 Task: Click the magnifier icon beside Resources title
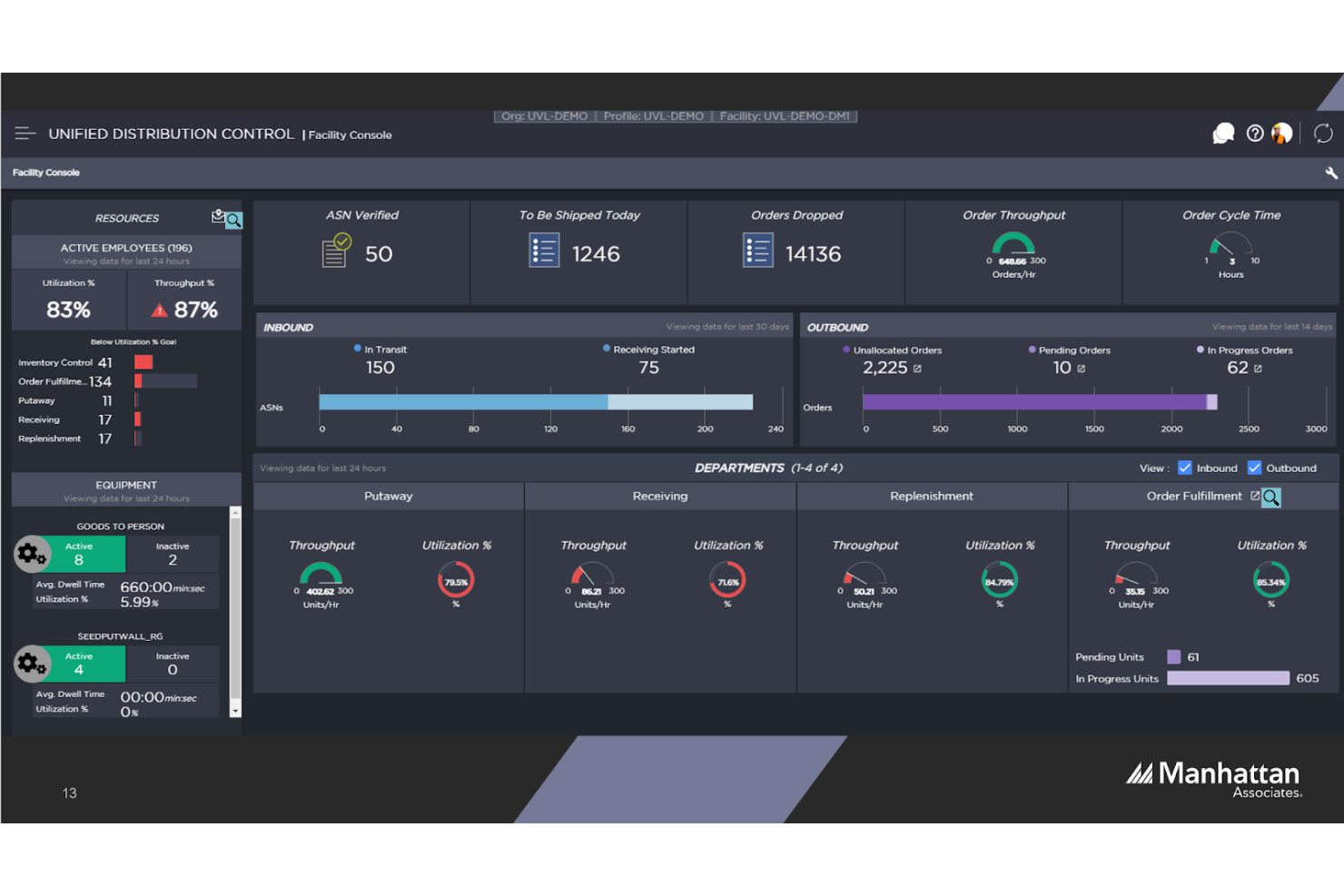click(234, 220)
